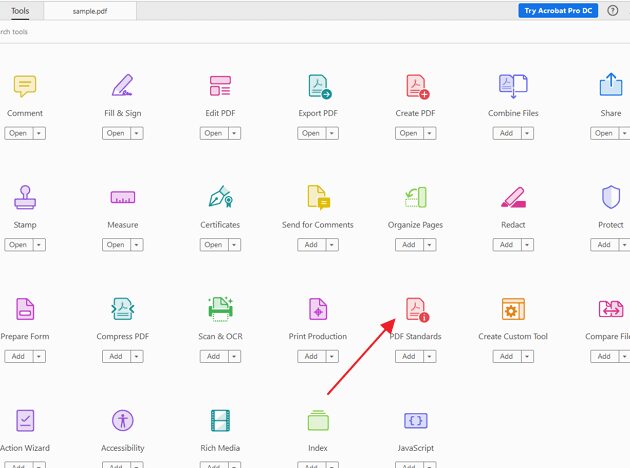Screen dimensions: 630x468
Task: Open the Edit PDF tool icon
Action: tap(220, 86)
